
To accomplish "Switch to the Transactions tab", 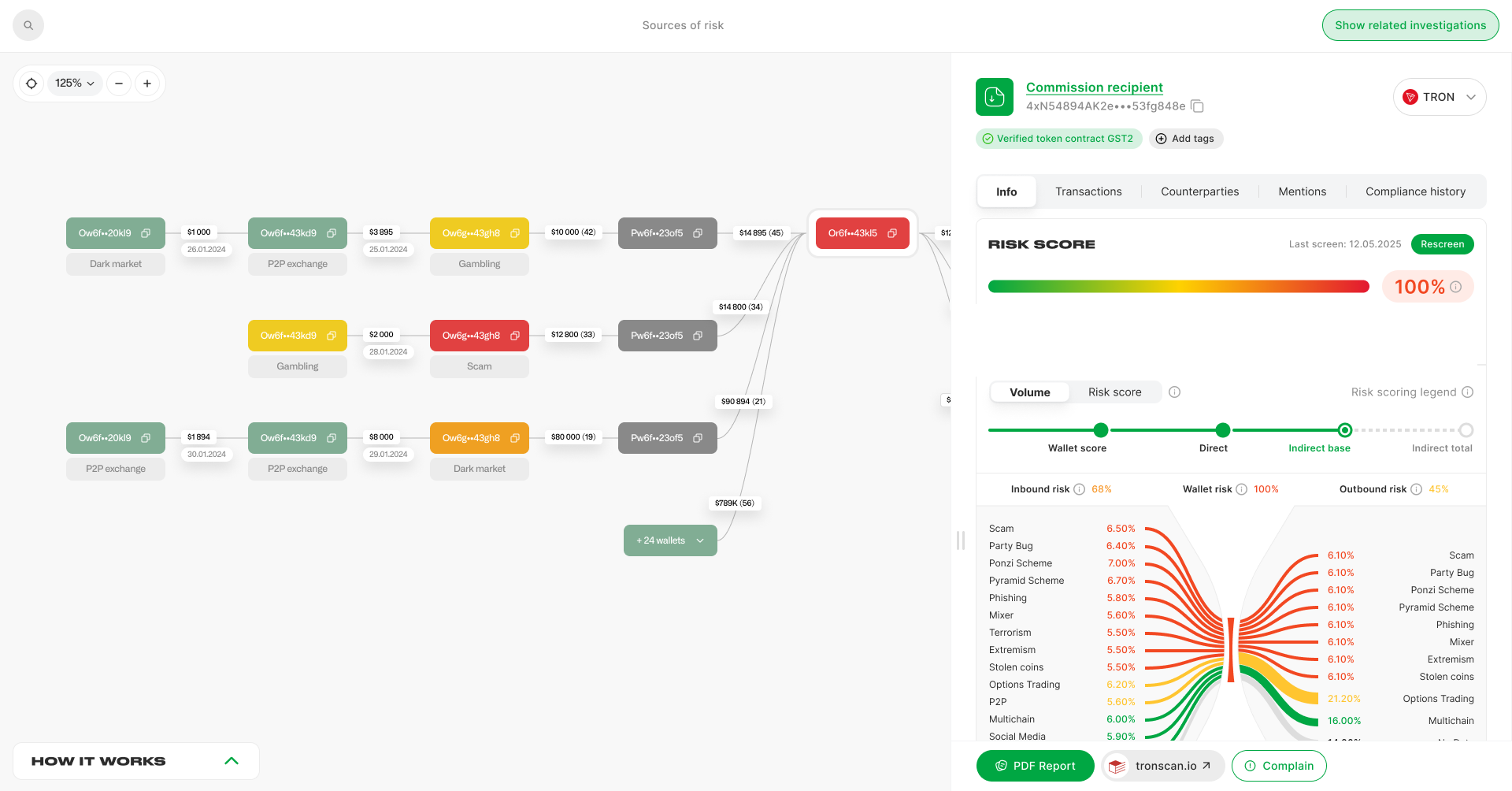I will point(1088,191).
